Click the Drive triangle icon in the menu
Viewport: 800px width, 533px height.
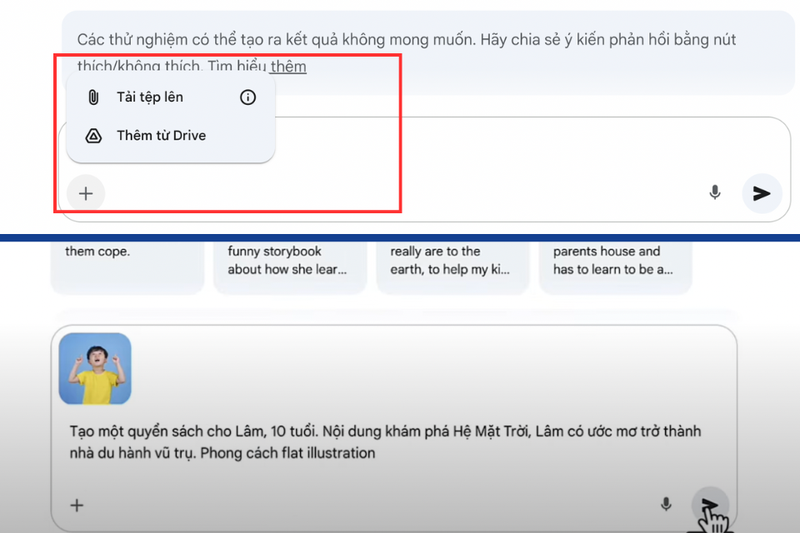pos(93,136)
